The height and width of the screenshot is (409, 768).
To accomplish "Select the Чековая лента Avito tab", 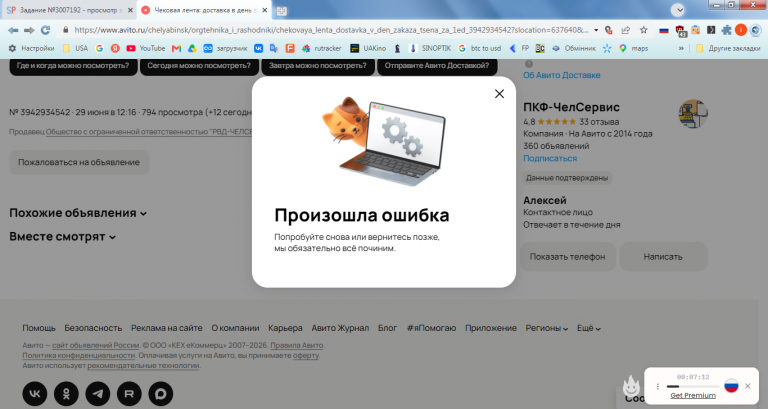I will click(203, 10).
